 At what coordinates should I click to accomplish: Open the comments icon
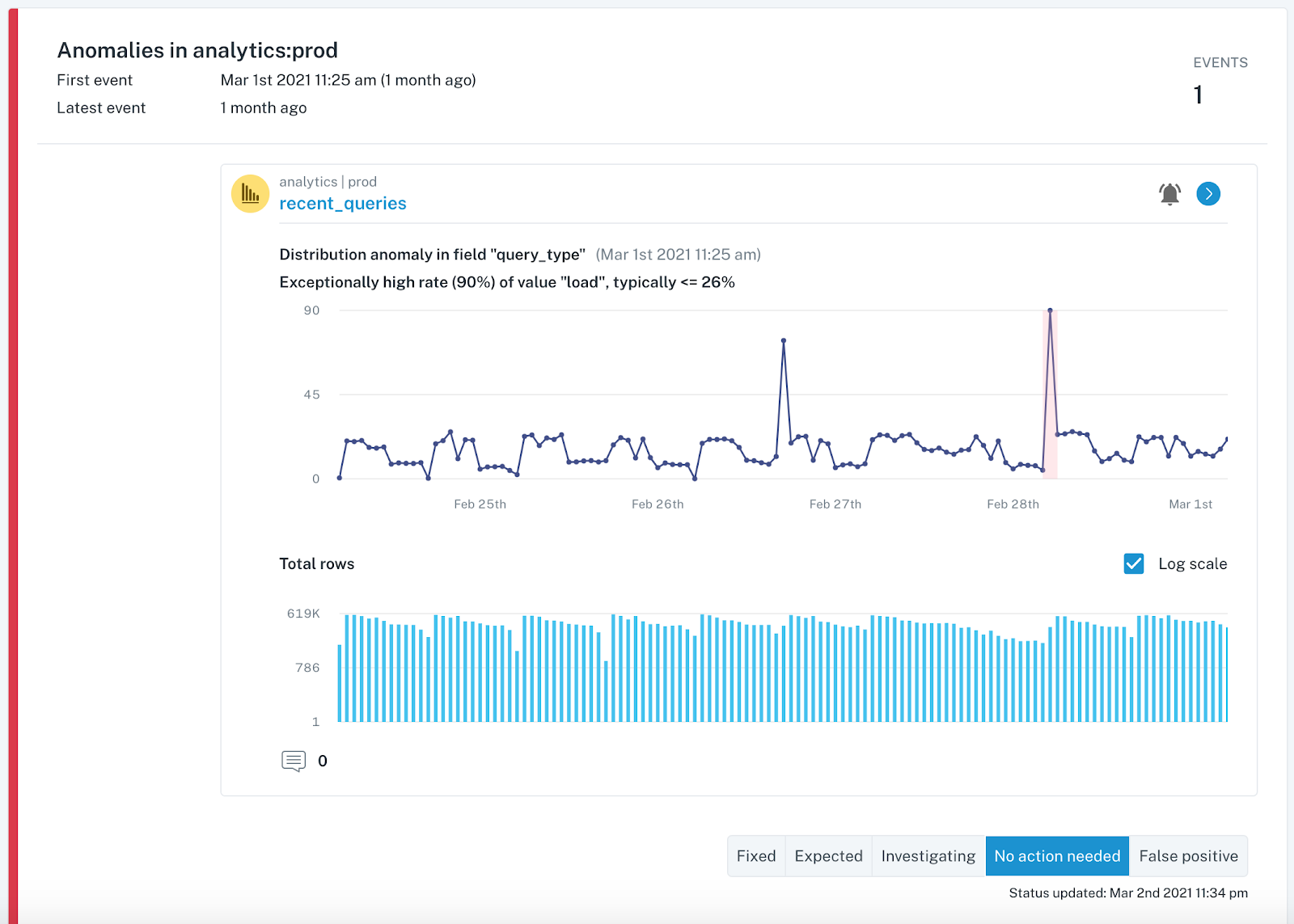294,761
